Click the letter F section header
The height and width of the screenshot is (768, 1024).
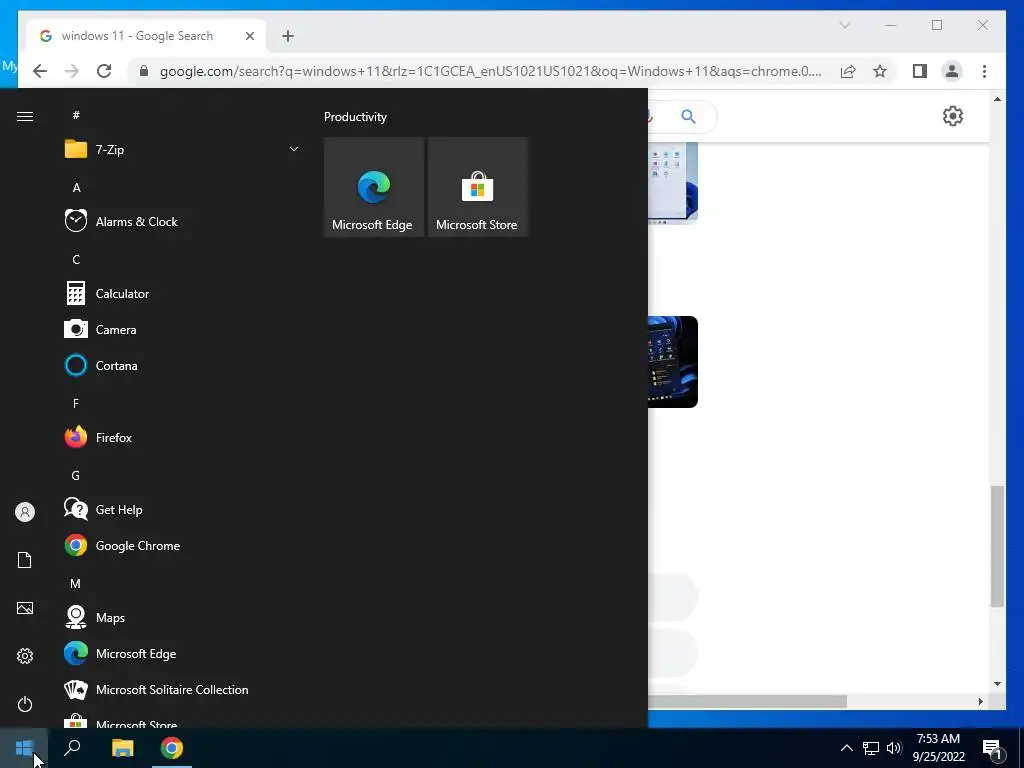pyautogui.click(x=76, y=404)
